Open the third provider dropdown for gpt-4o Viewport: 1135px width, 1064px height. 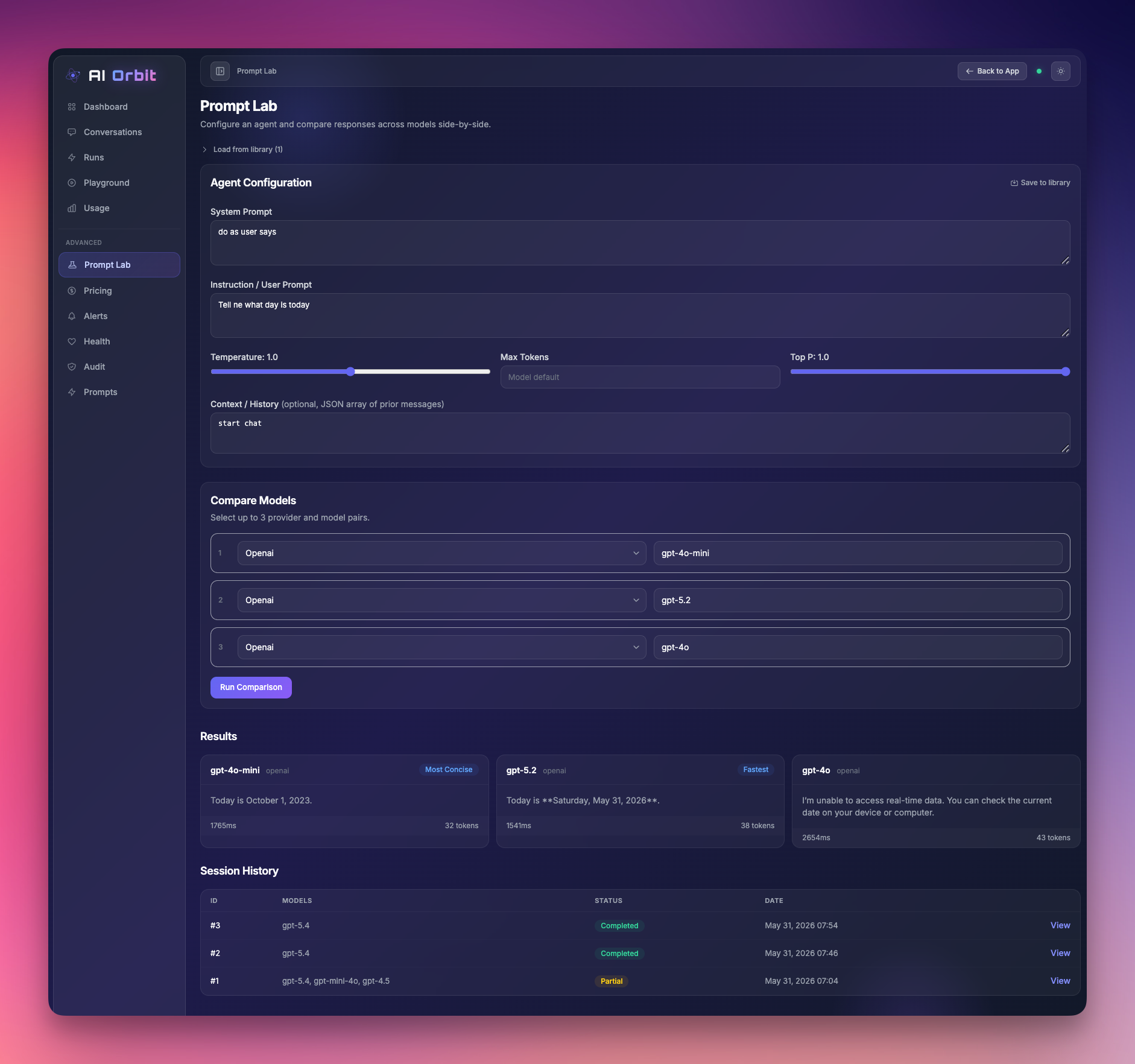point(441,647)
